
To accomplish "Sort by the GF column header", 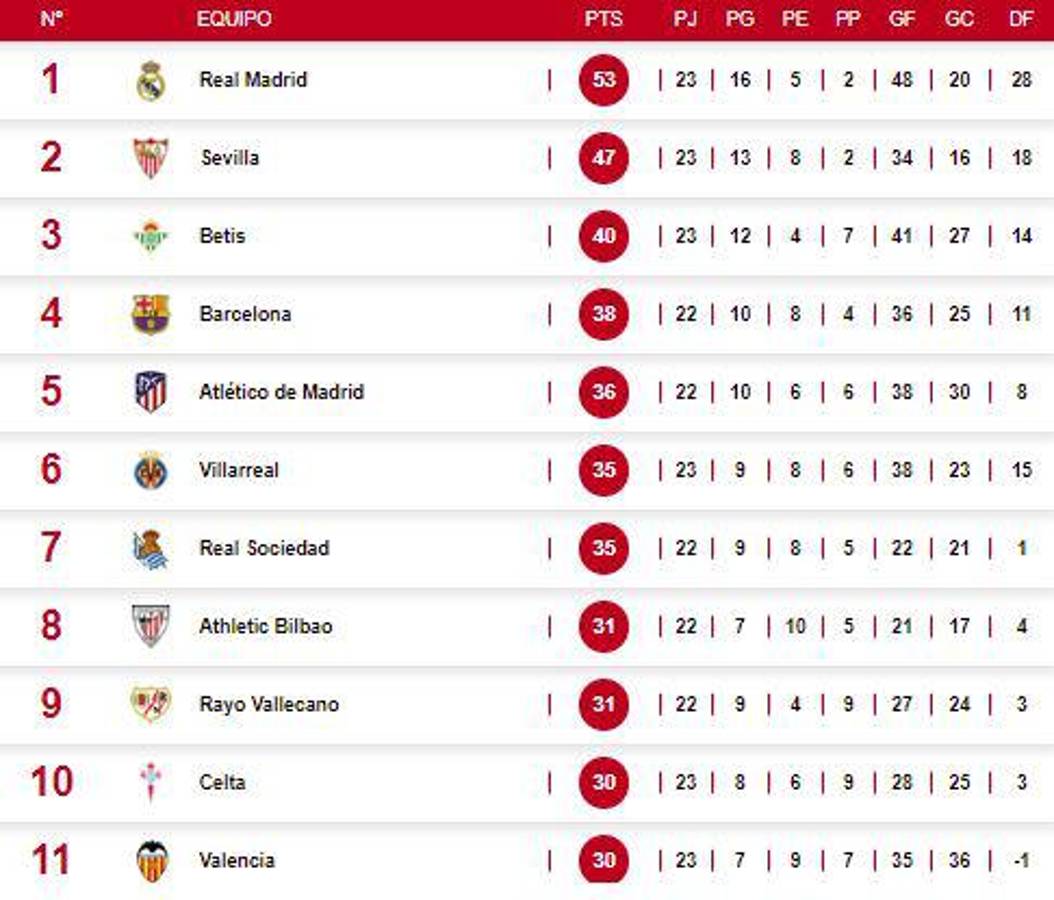I will click(902, 19).
